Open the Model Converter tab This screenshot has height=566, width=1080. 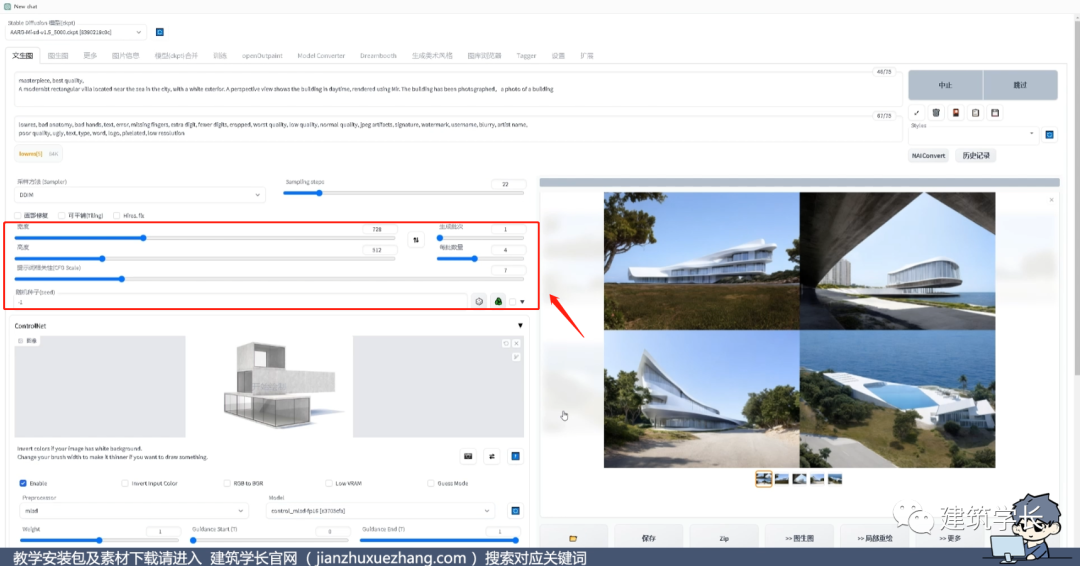pos(321,56)
